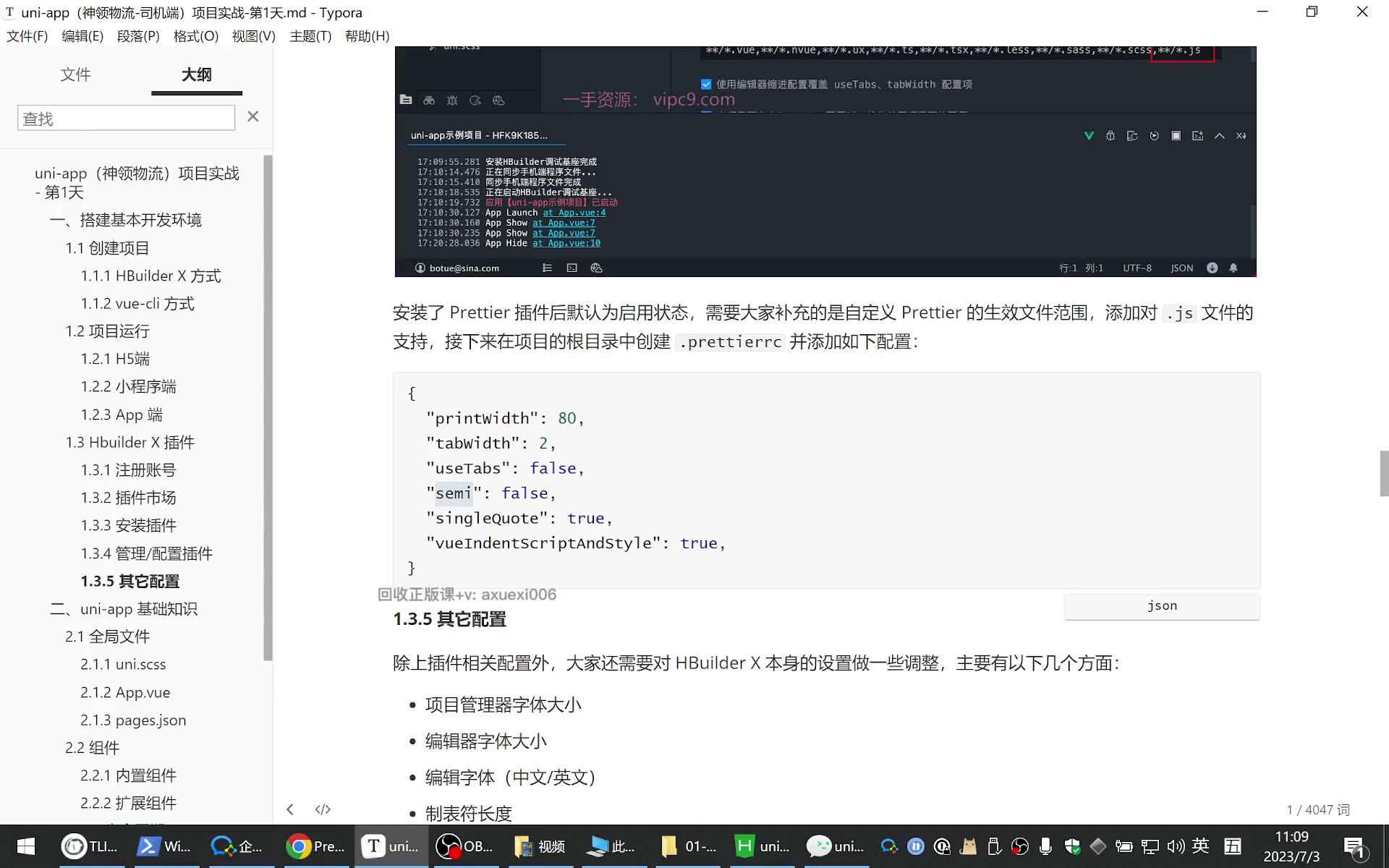The image size is (1389, 868).
Task: Open PowerShell window from the taskbar
Action: tap(165, 846)
